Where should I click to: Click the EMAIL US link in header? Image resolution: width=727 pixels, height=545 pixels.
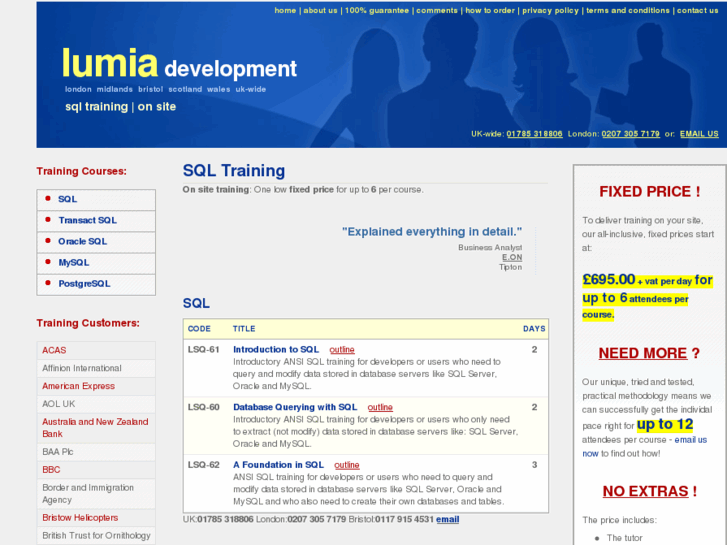(699, 134)
